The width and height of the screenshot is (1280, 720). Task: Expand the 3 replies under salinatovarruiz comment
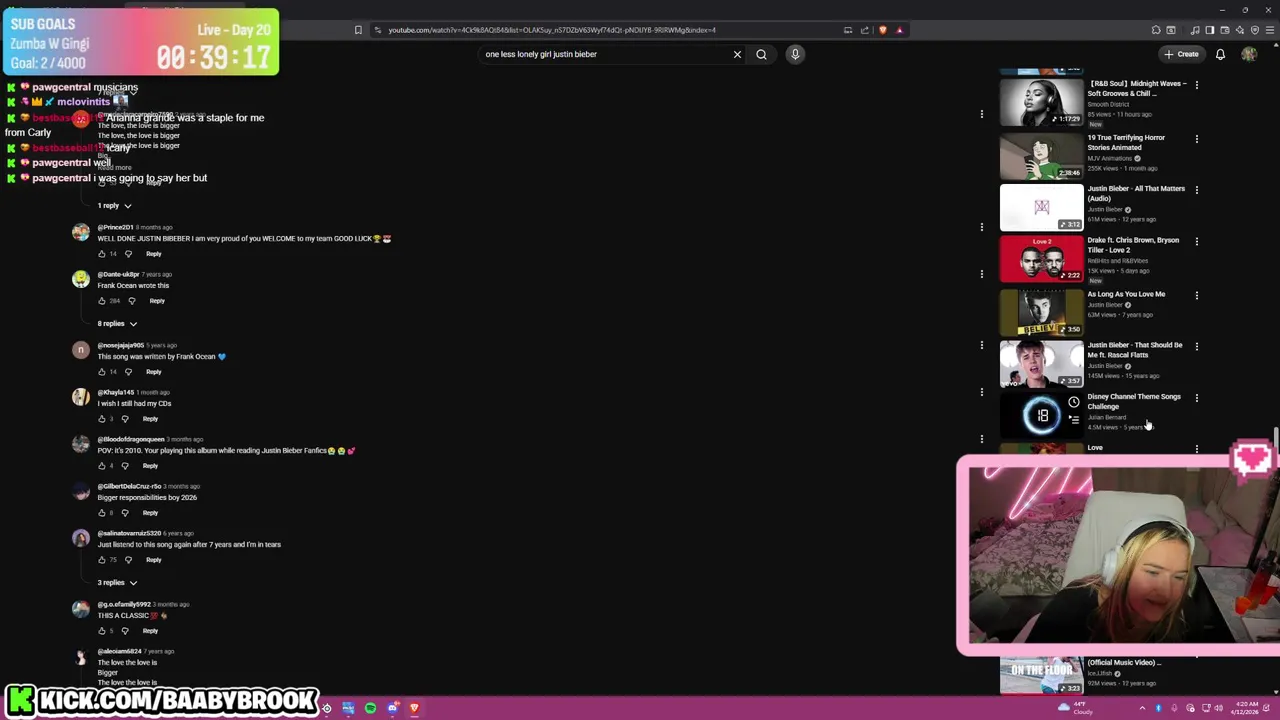(x=117, y=582)
